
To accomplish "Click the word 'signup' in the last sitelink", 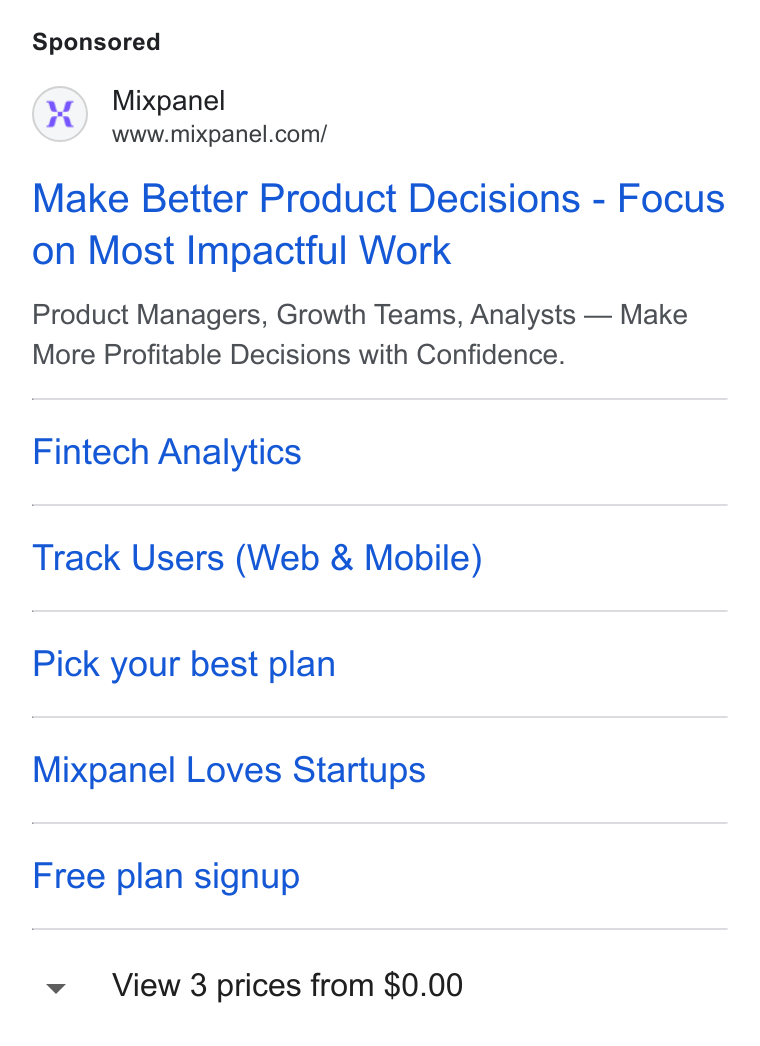I will [246, 879].
